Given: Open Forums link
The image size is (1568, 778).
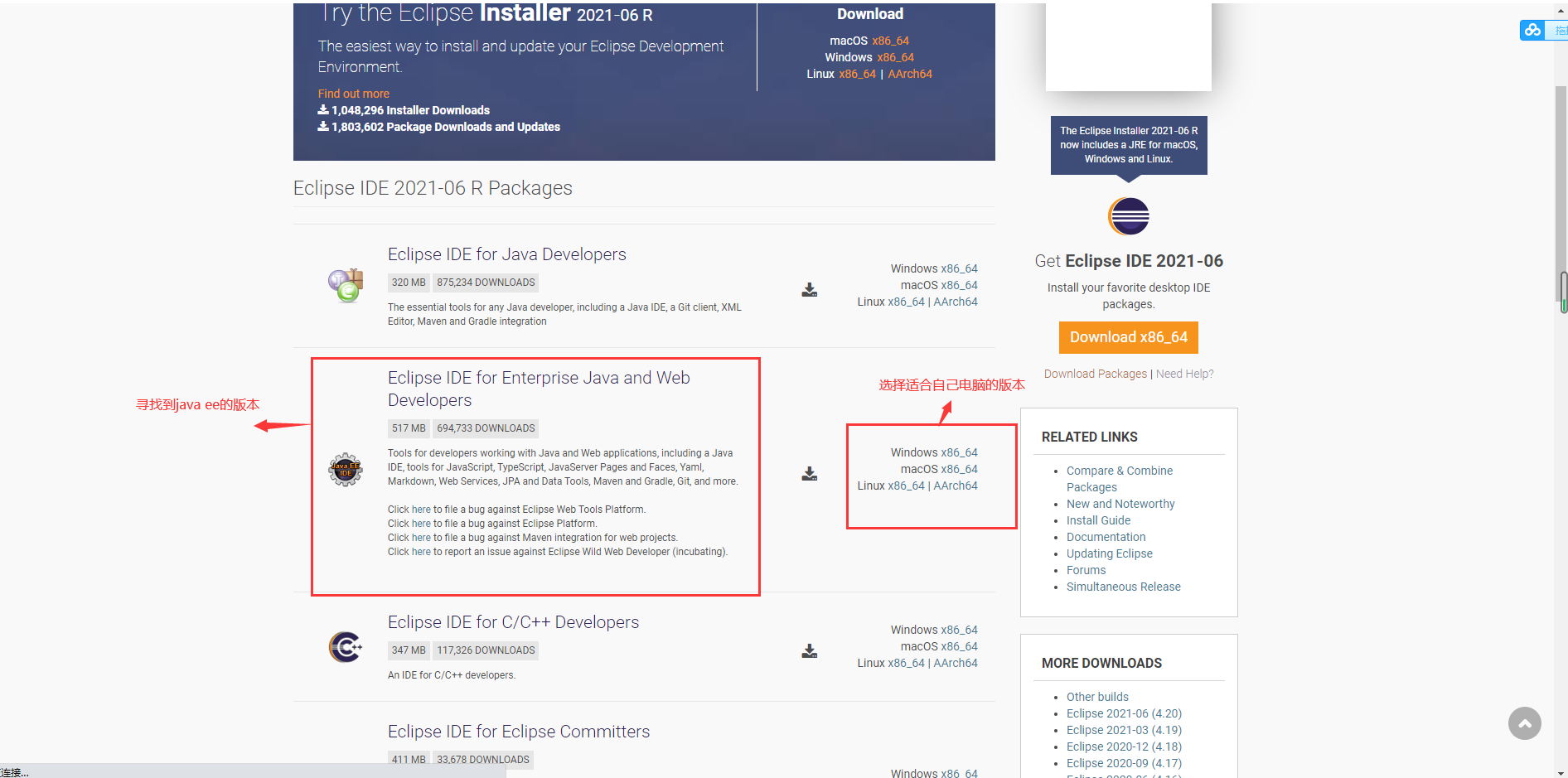Looking at the screenshot, I should pos(1086,570).
